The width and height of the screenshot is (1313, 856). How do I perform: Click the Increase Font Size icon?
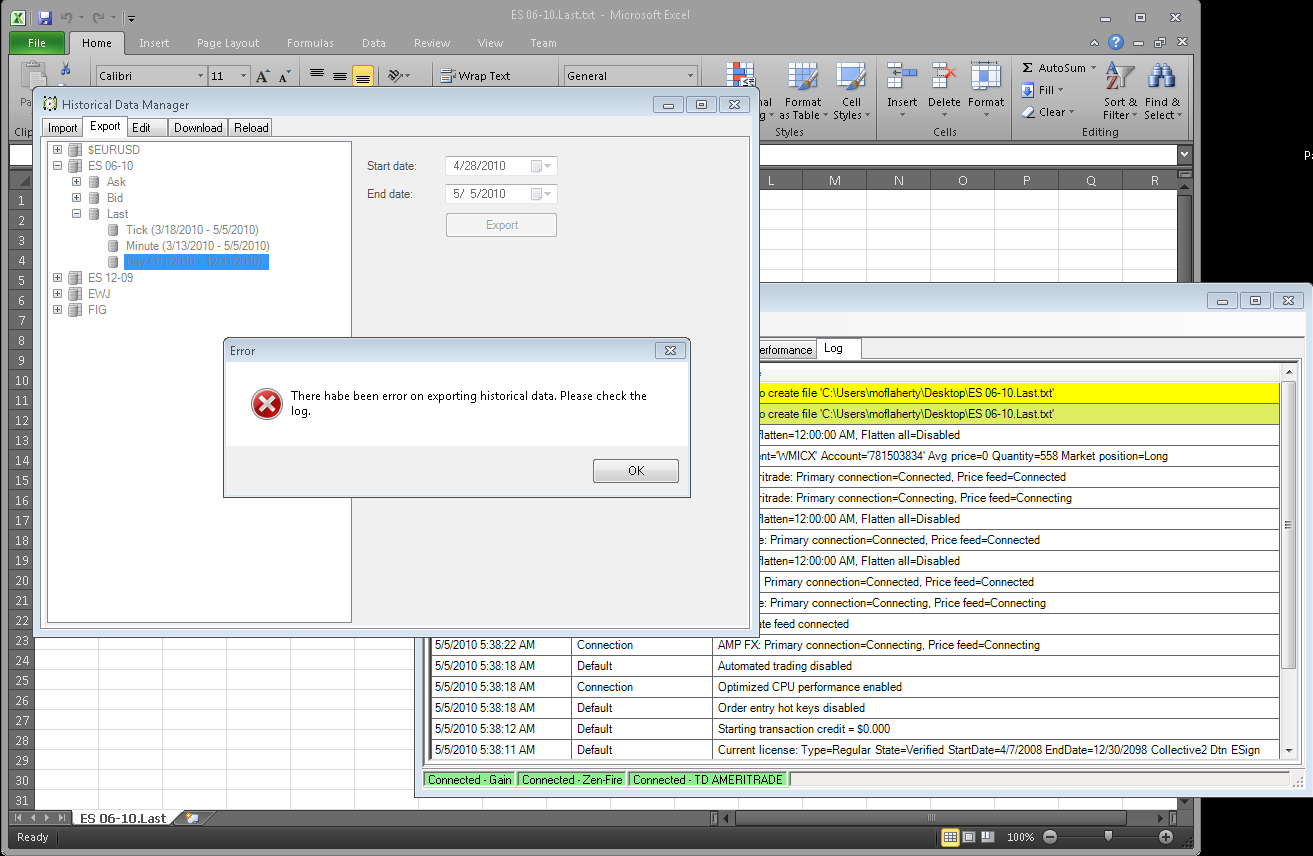[x=263, y=76]
